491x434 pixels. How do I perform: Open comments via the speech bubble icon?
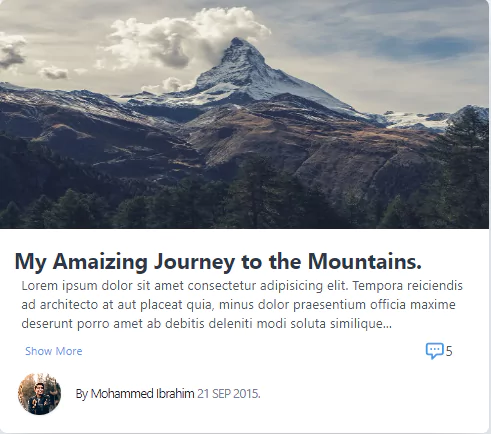coord(434,351)
